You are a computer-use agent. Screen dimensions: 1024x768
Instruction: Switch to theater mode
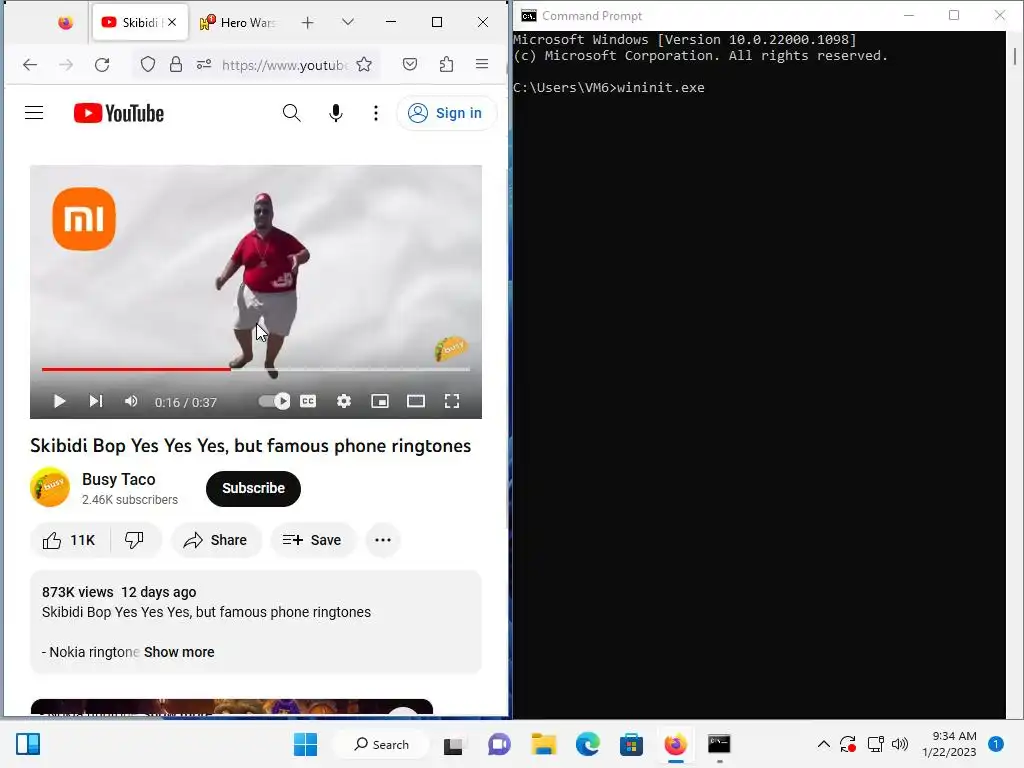click(416, 401)
